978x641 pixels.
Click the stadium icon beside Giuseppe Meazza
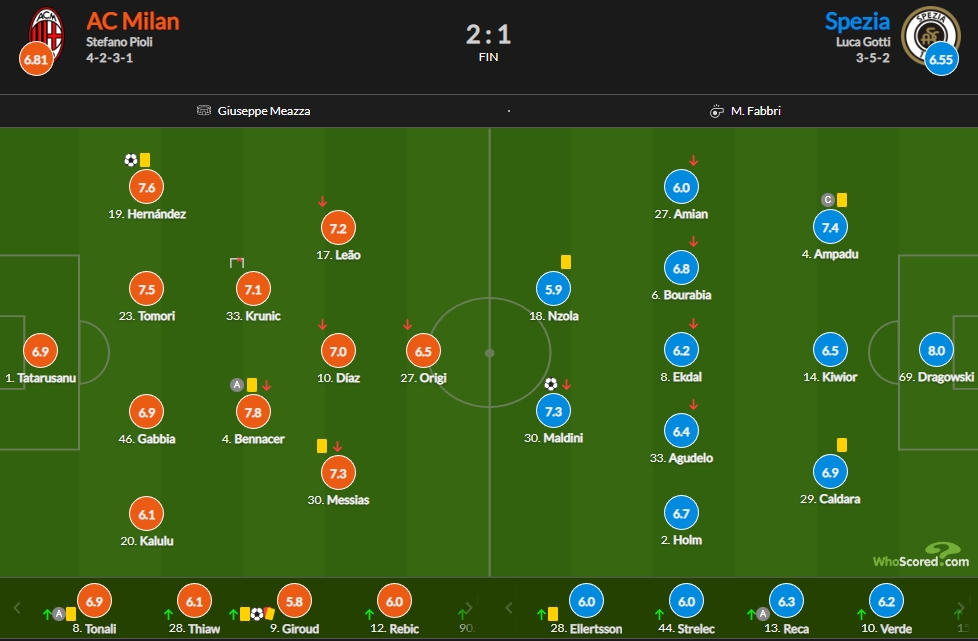[204, 111]
